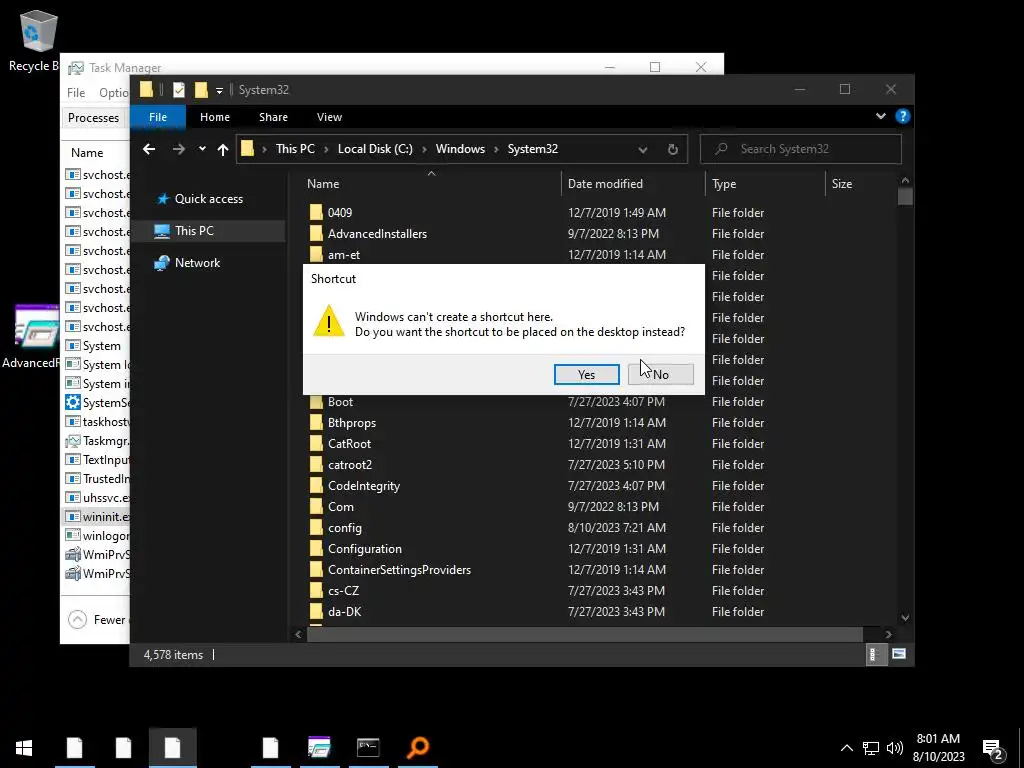Expand the address bar history dropdown
This screenshot has height=768, width=1024.
(643, 150)
